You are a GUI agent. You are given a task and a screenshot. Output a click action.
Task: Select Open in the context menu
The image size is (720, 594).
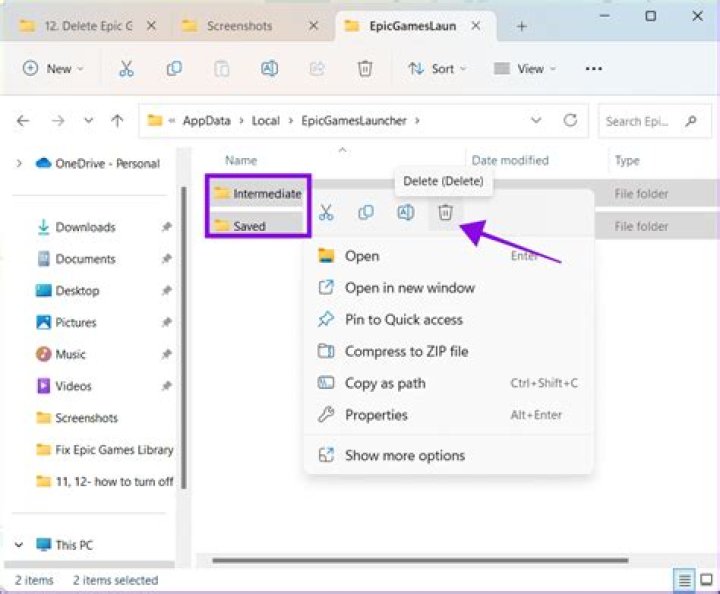(449, 256)
